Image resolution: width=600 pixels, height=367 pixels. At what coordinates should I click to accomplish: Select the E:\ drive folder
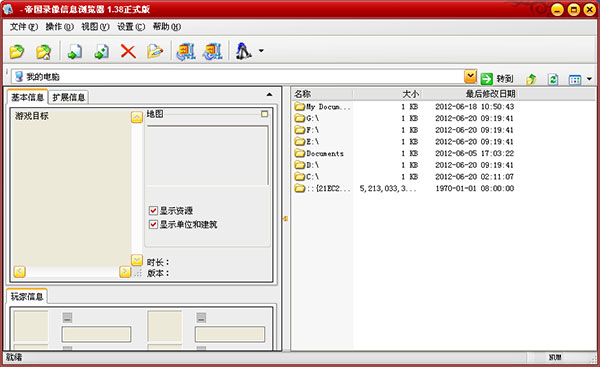click(x=307, y=142)
